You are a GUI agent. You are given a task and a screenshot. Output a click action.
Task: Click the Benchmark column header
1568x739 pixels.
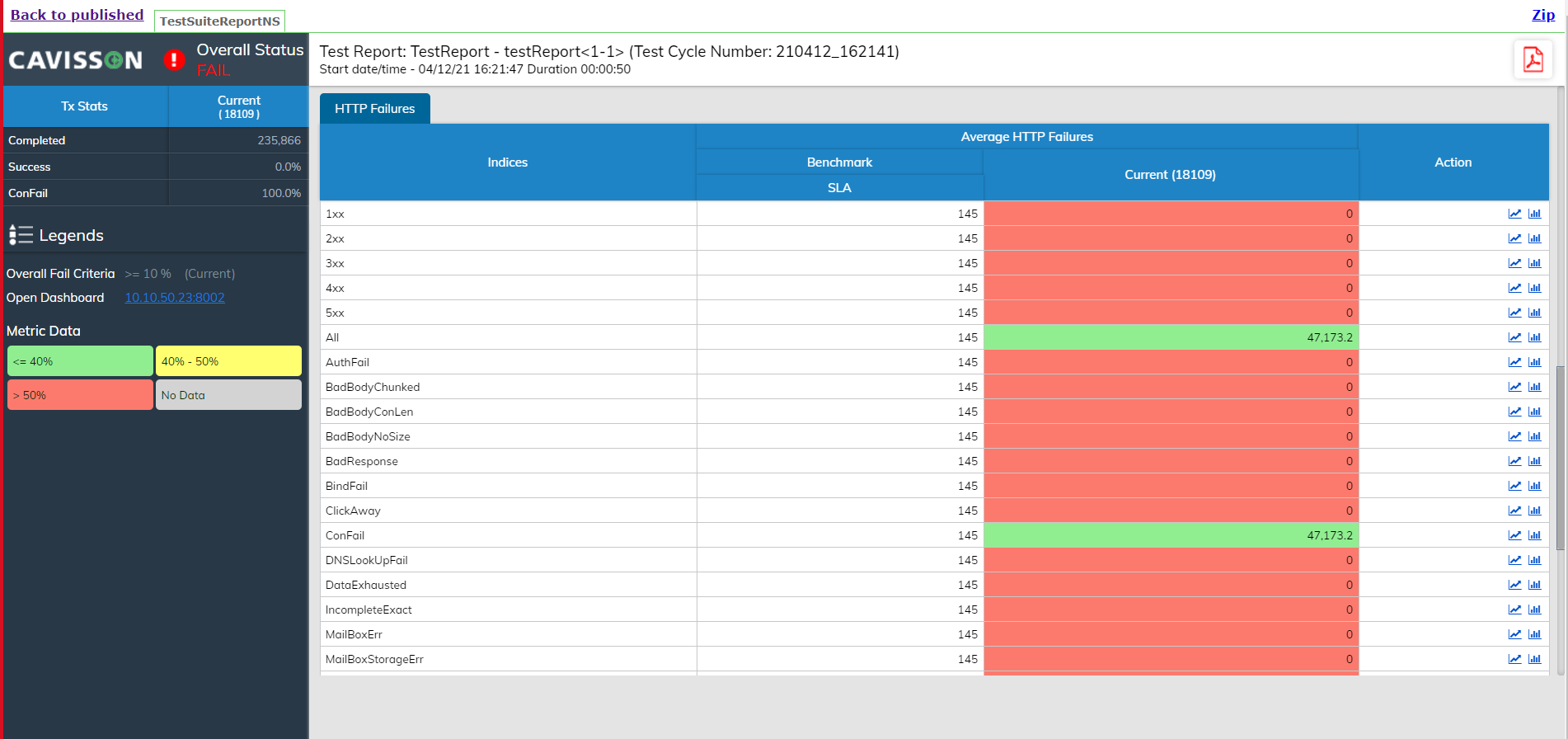839,162
